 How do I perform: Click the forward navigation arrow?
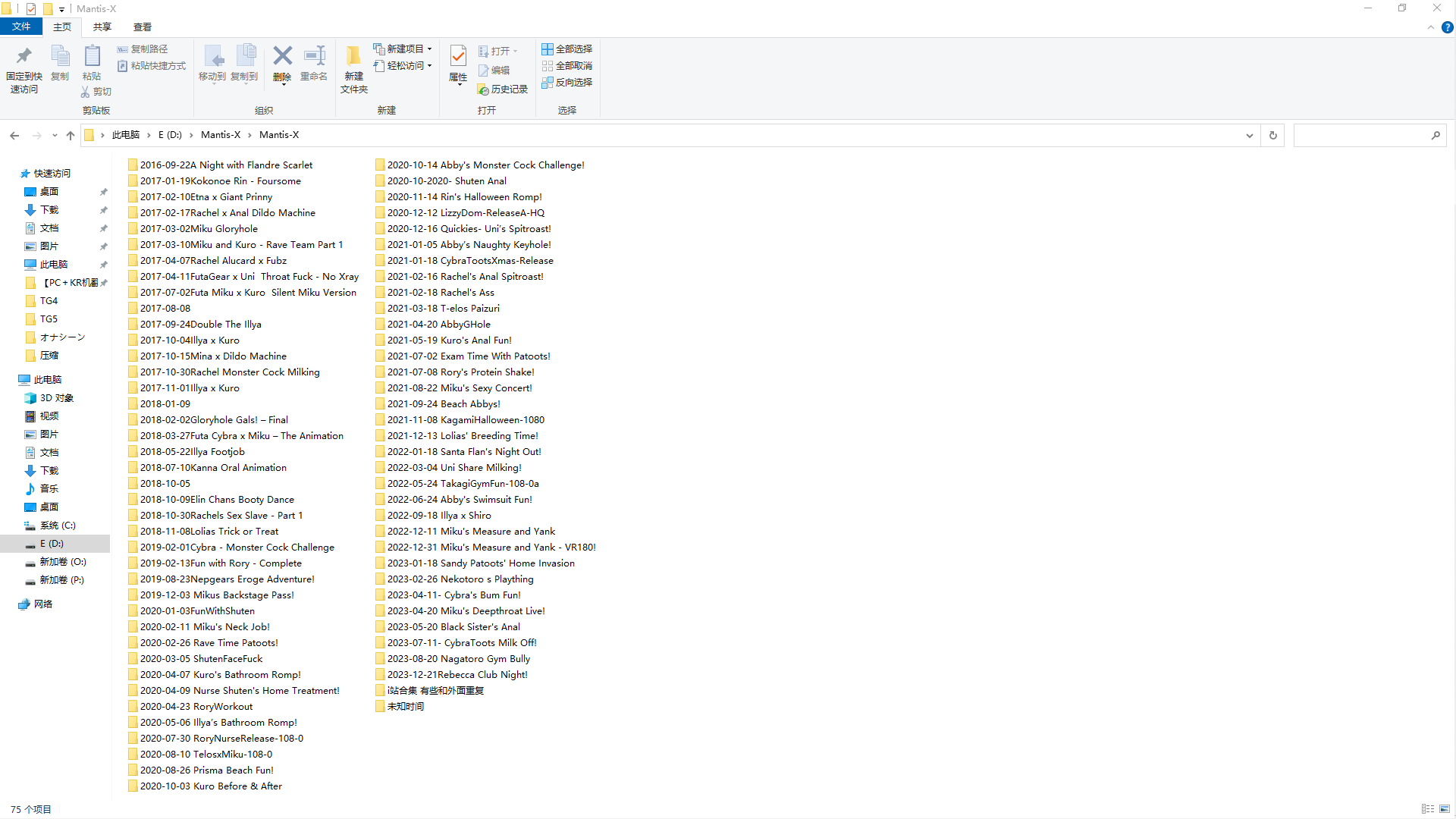(36, 135)
